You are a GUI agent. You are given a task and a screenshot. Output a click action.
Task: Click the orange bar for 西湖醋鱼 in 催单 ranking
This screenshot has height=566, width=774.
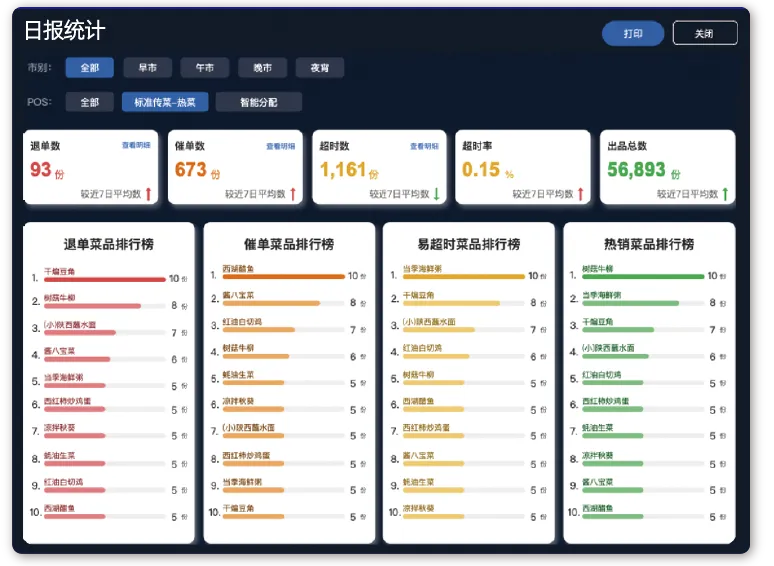[283, 277]
